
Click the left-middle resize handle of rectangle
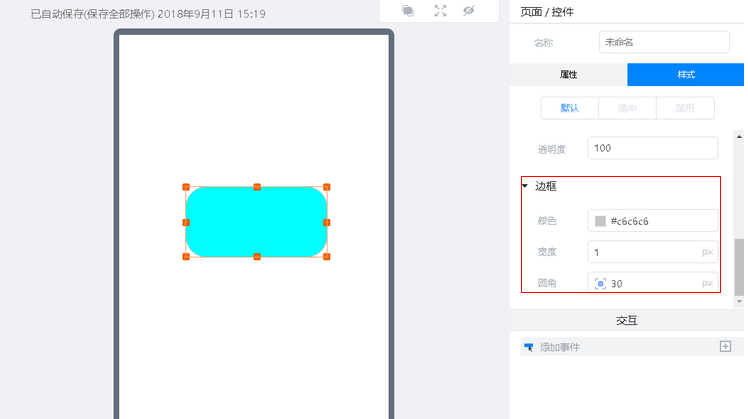tap(186, 222)
